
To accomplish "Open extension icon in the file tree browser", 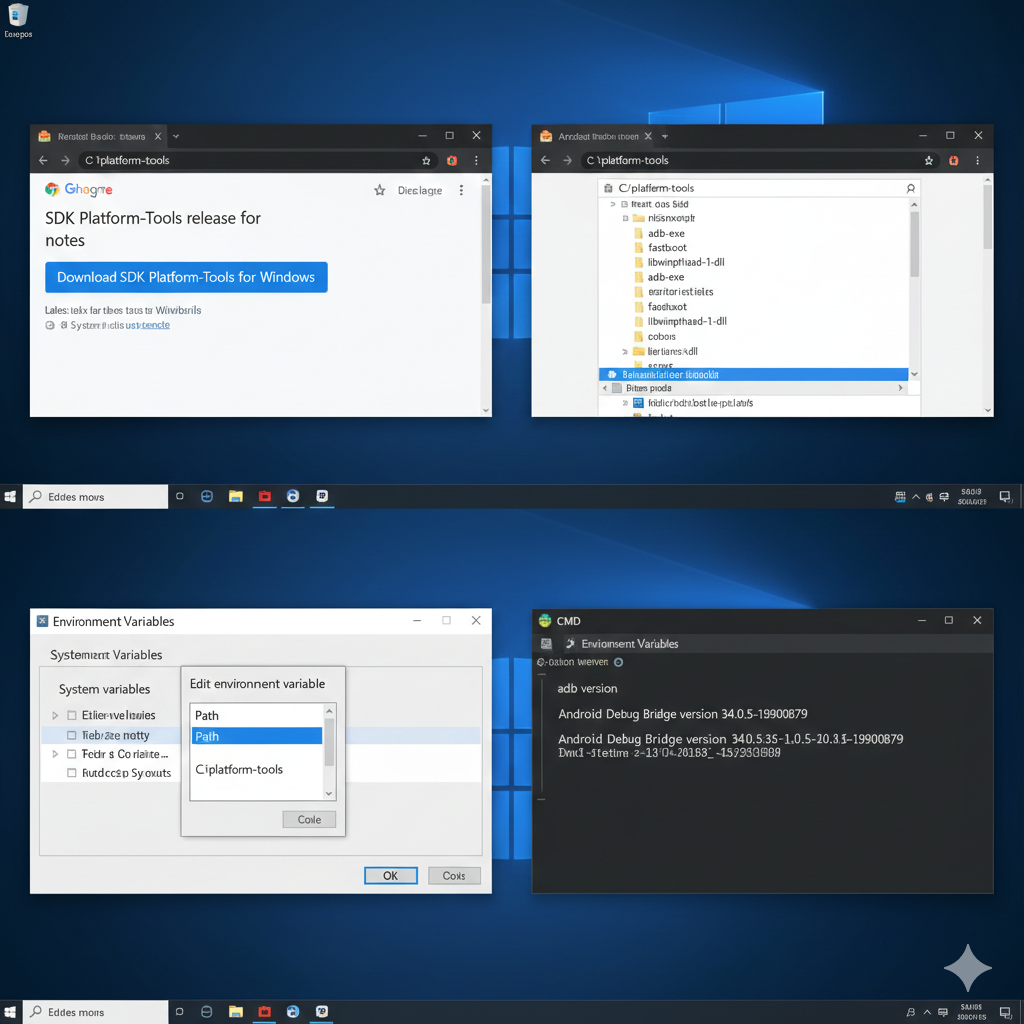I will click(953, 161).
